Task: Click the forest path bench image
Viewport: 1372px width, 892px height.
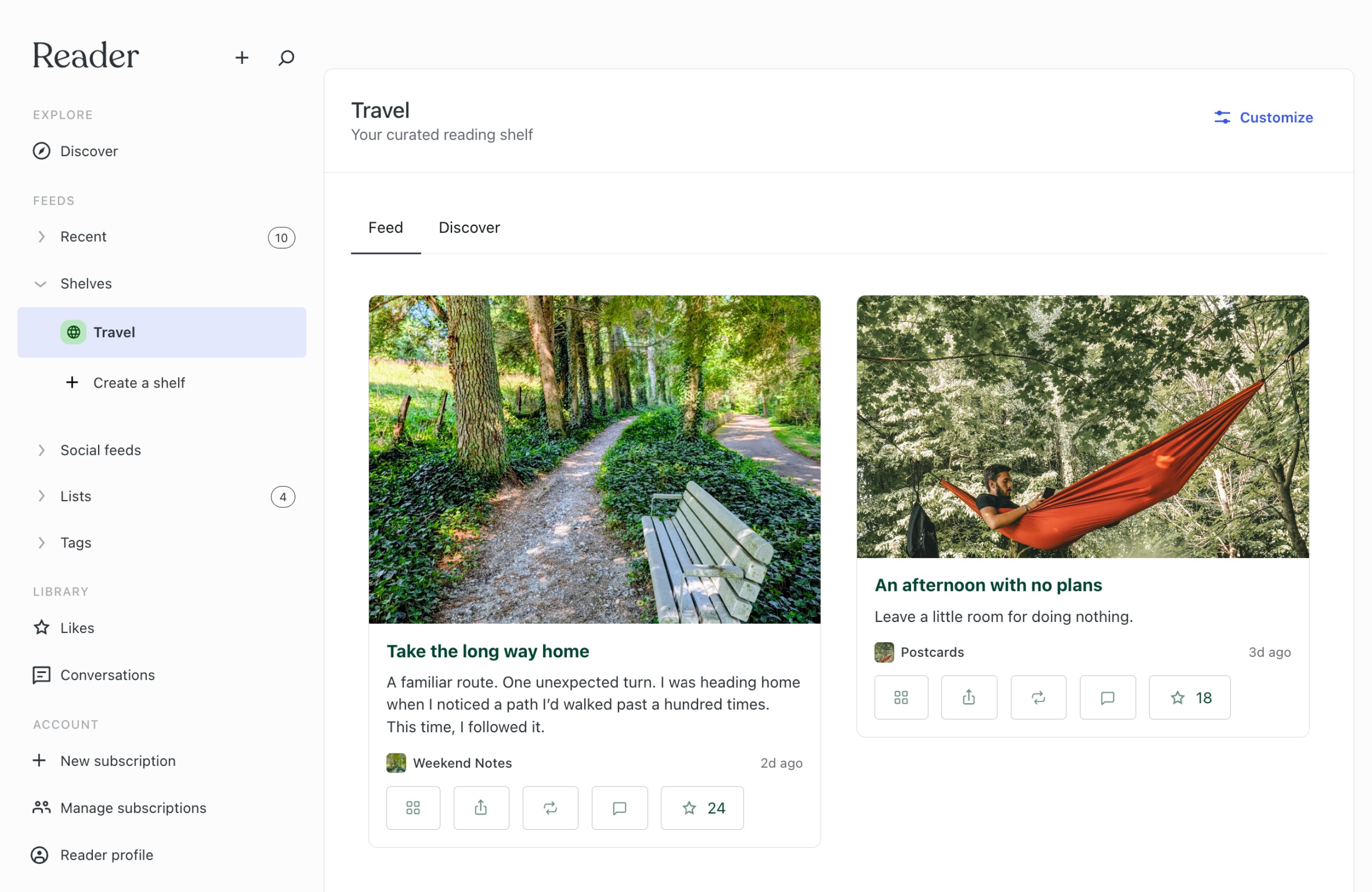Action: [x=595, y=459]
